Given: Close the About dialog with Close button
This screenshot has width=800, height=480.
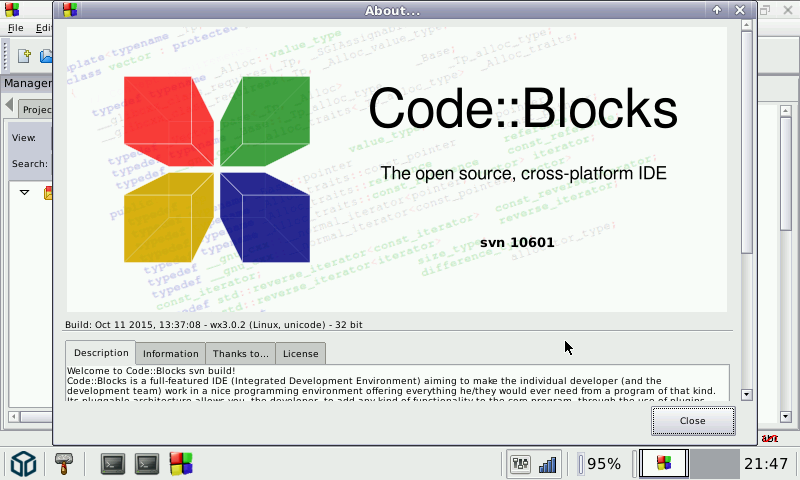Looking at the screenshot, I should pyautogui.click(x=693, y=421).
